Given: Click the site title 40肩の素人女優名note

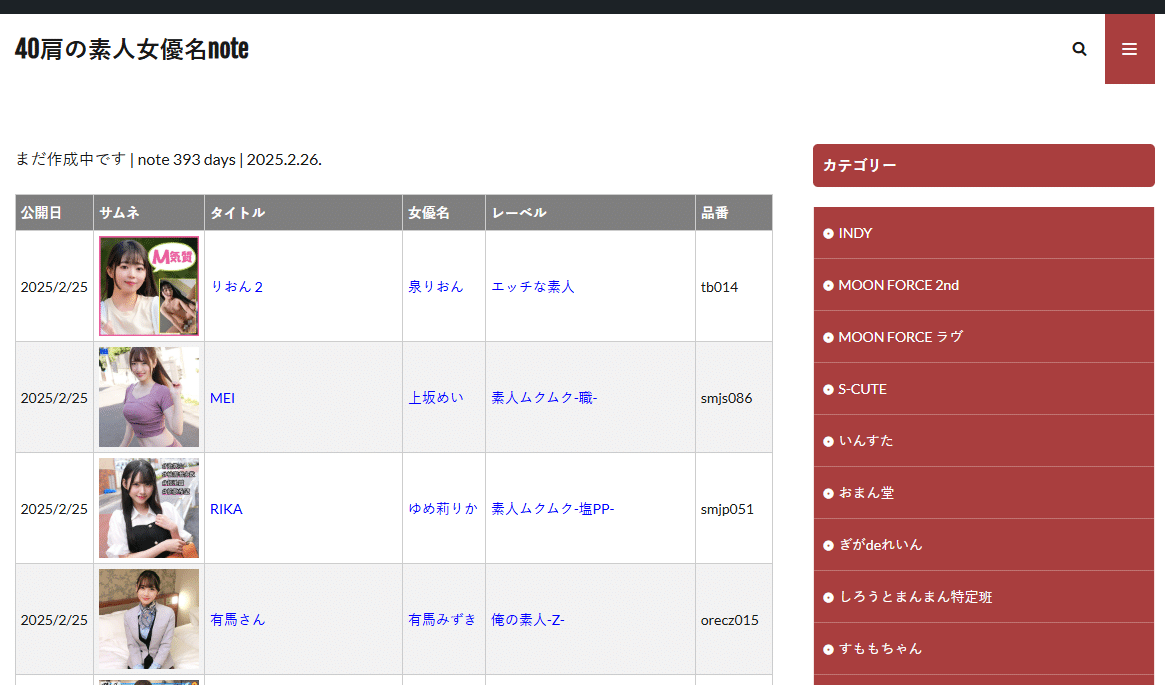Looking at the screenshot, I should click(130, 48).
